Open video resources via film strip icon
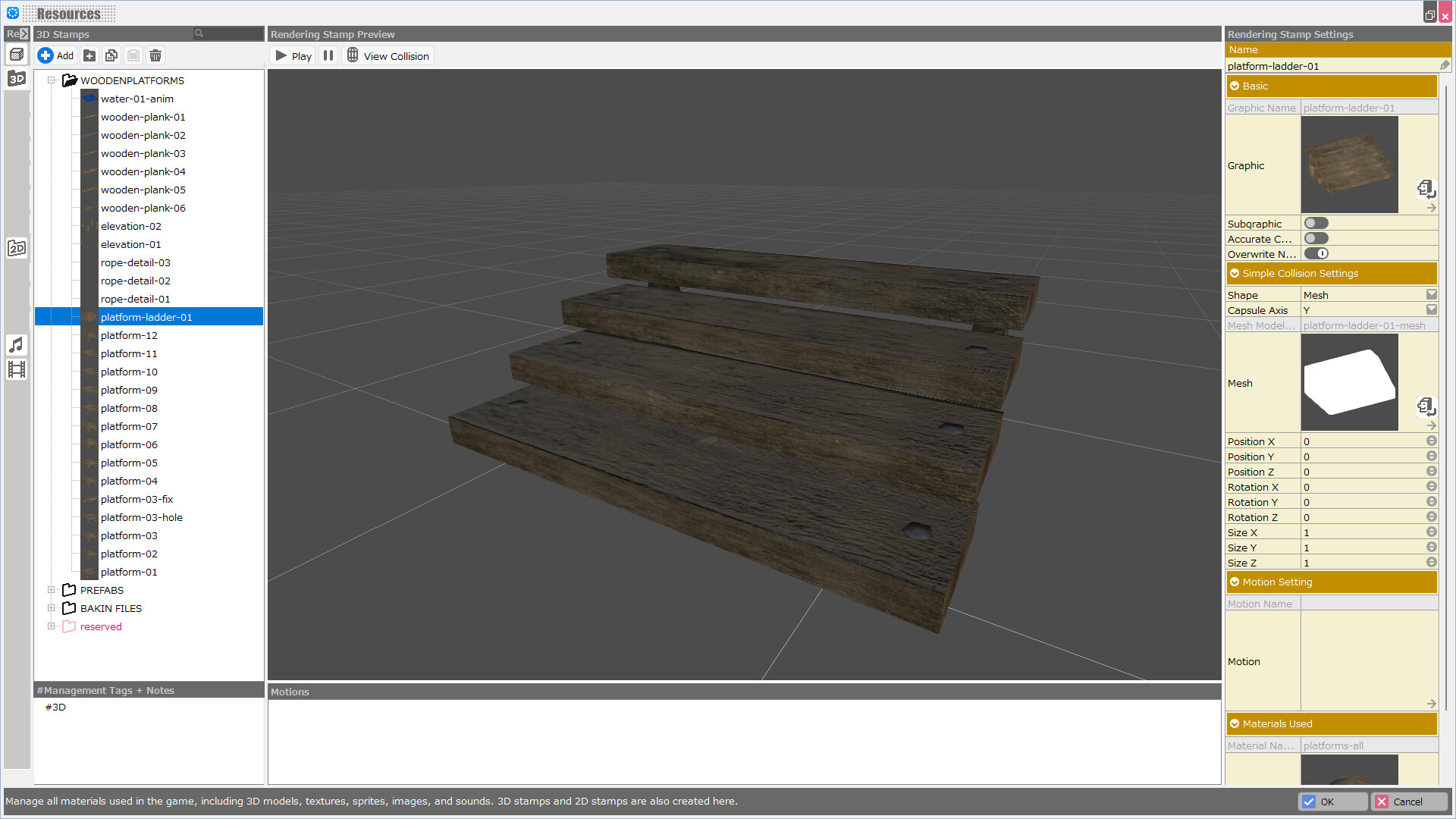Image resolution: width=1456 pixels, height=819 pixels. coord(17,369)
